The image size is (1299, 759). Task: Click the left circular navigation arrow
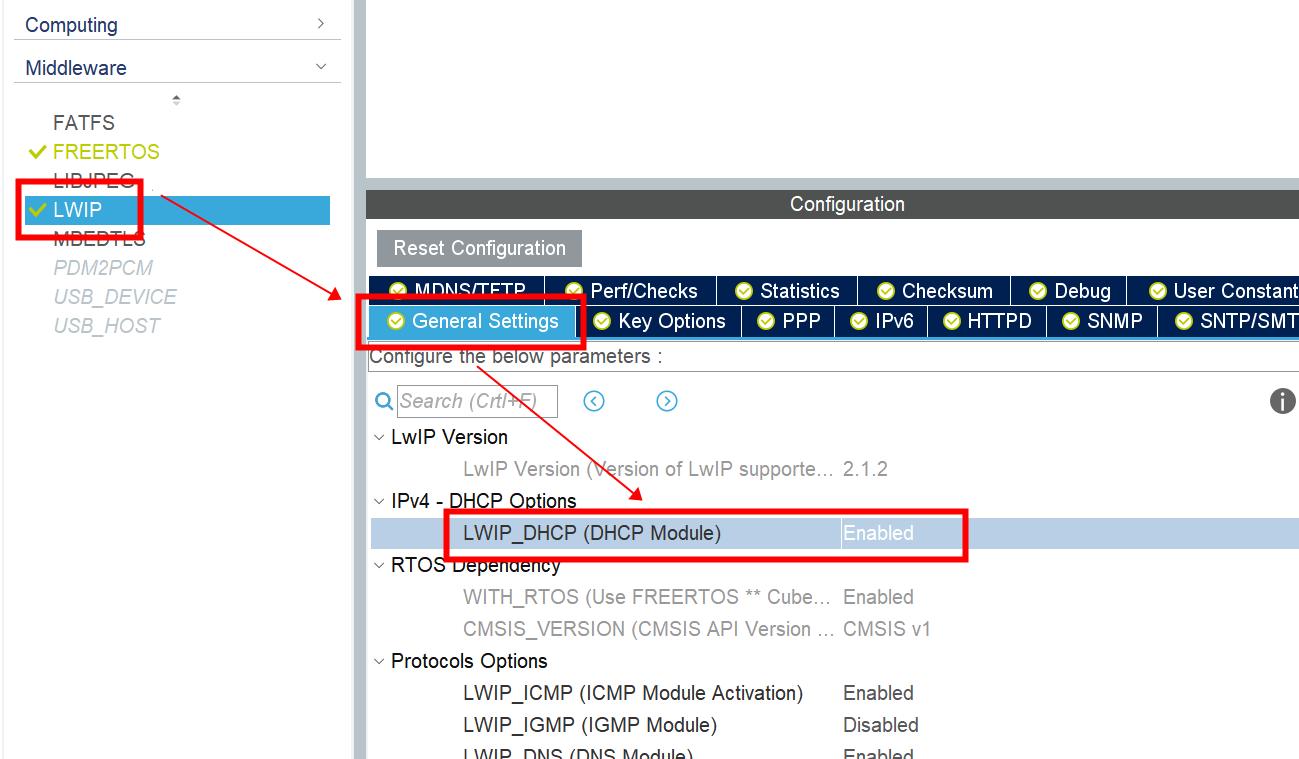(593, 400)
